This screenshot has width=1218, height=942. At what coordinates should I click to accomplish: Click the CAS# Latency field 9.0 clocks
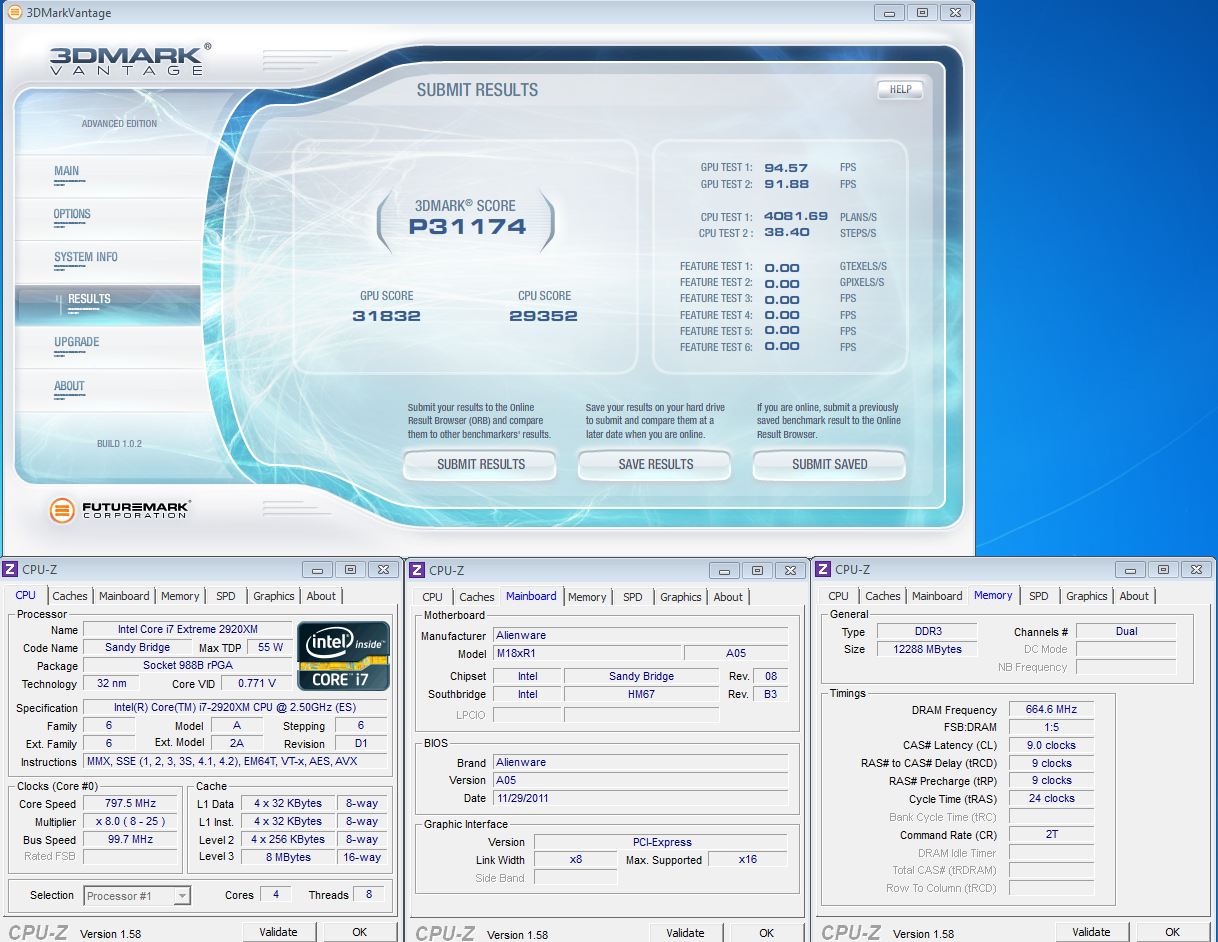pyautogui.click(x=1051, y=746)
